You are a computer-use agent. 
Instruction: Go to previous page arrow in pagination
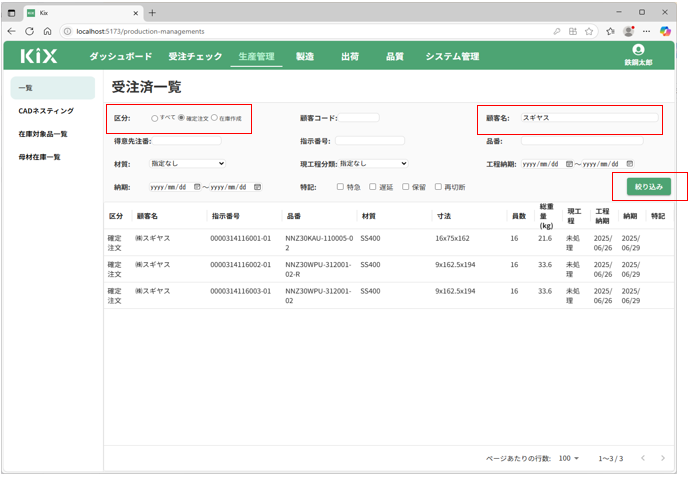643,458
